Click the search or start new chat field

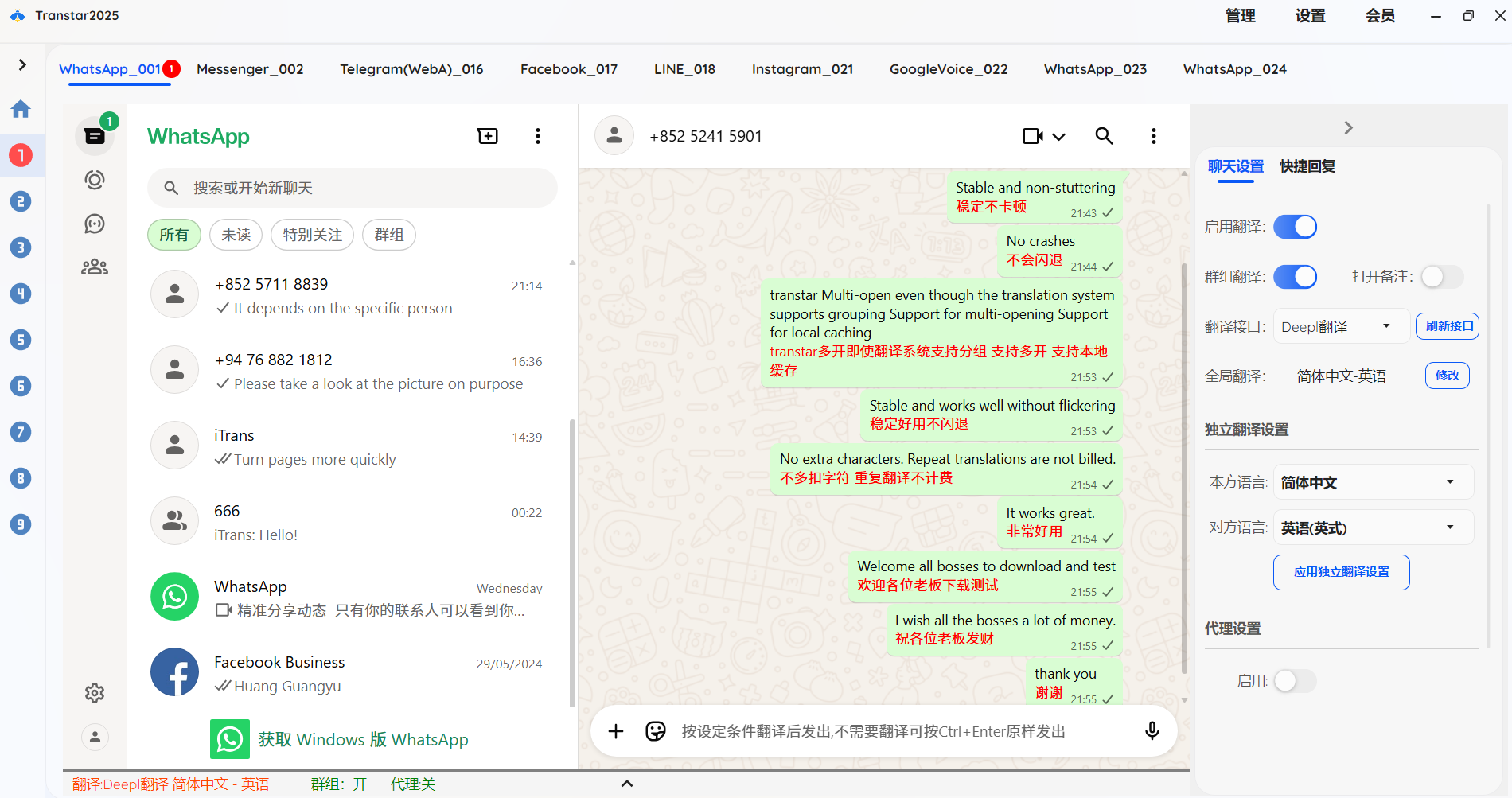(x=353, y=188)
